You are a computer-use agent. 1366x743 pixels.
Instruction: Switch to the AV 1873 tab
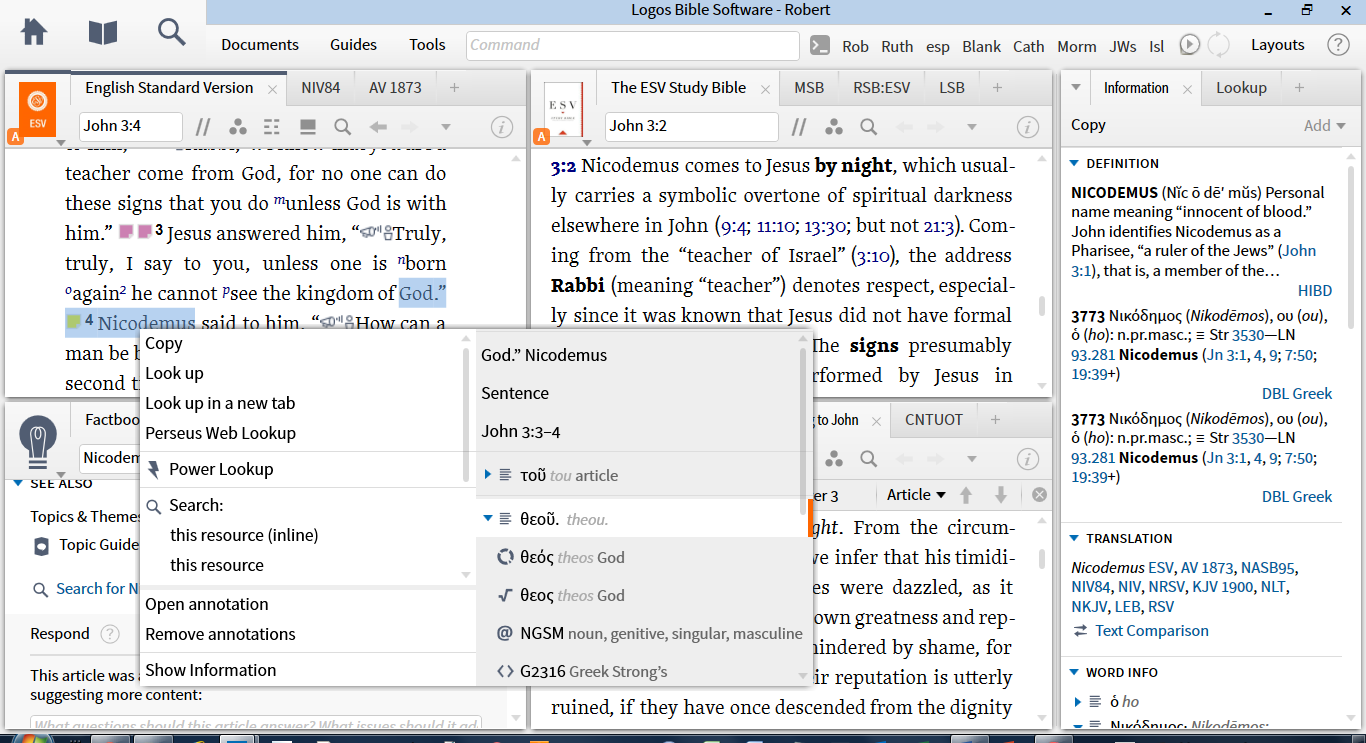pos(395,88)
